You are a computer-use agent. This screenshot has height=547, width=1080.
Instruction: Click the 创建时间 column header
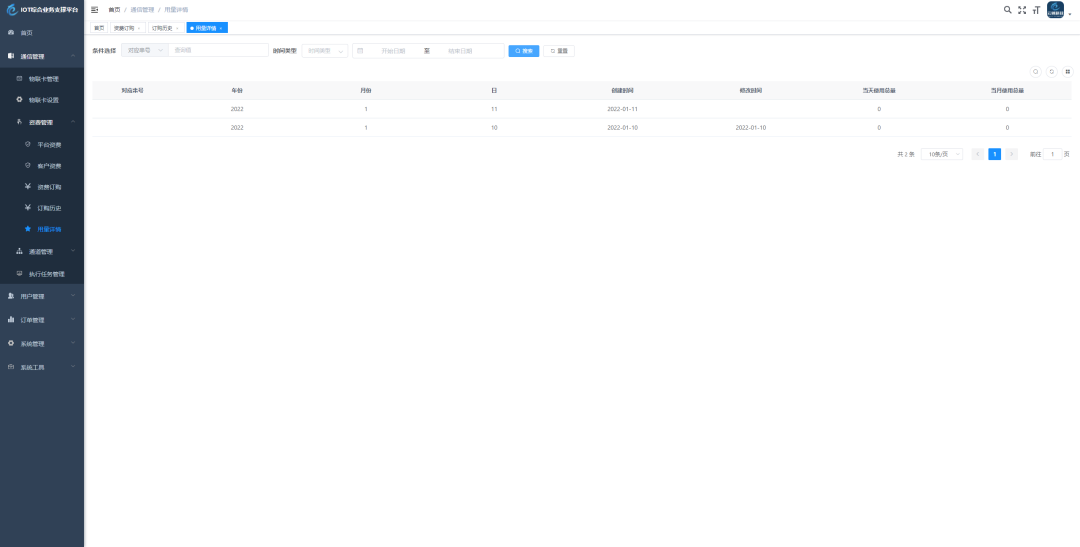(x=623, y=90)
